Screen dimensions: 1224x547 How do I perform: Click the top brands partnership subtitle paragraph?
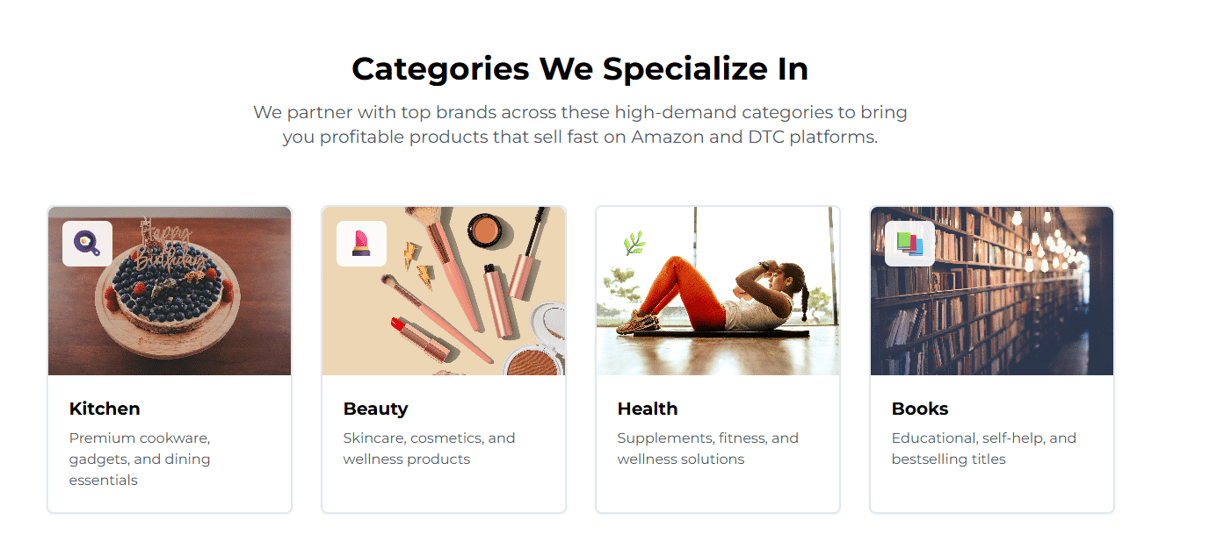pos(580,125)
